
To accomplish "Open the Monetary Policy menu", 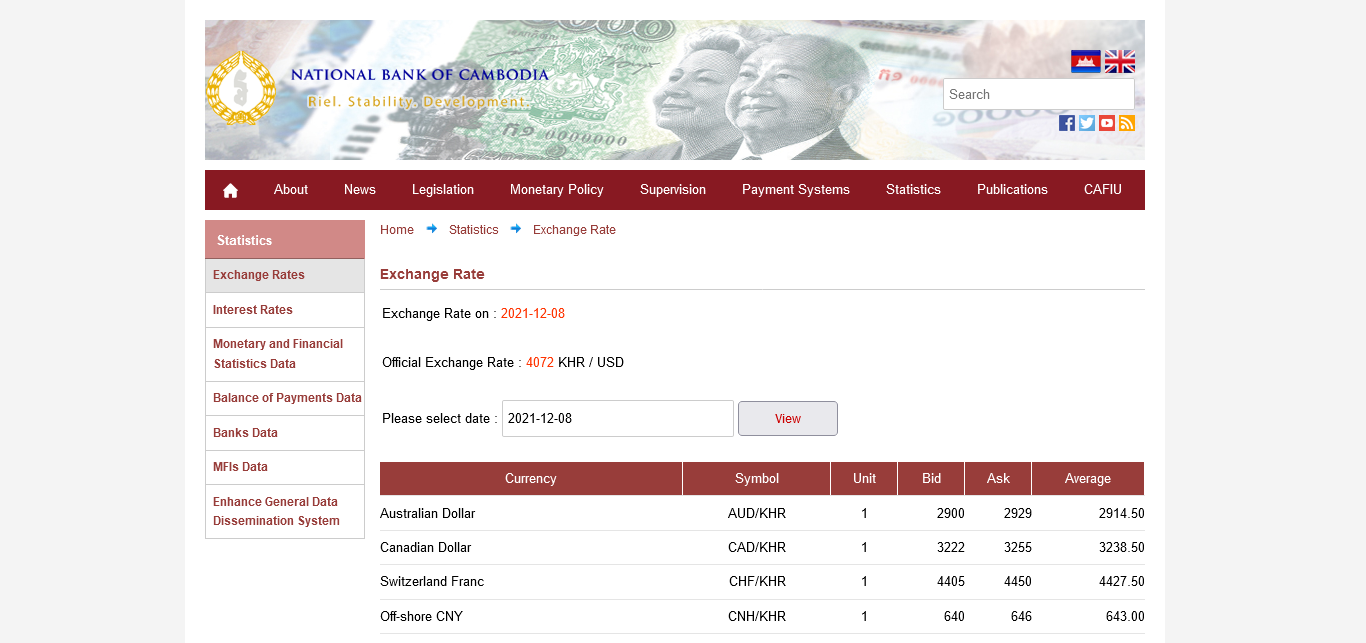I will (556, 190).
